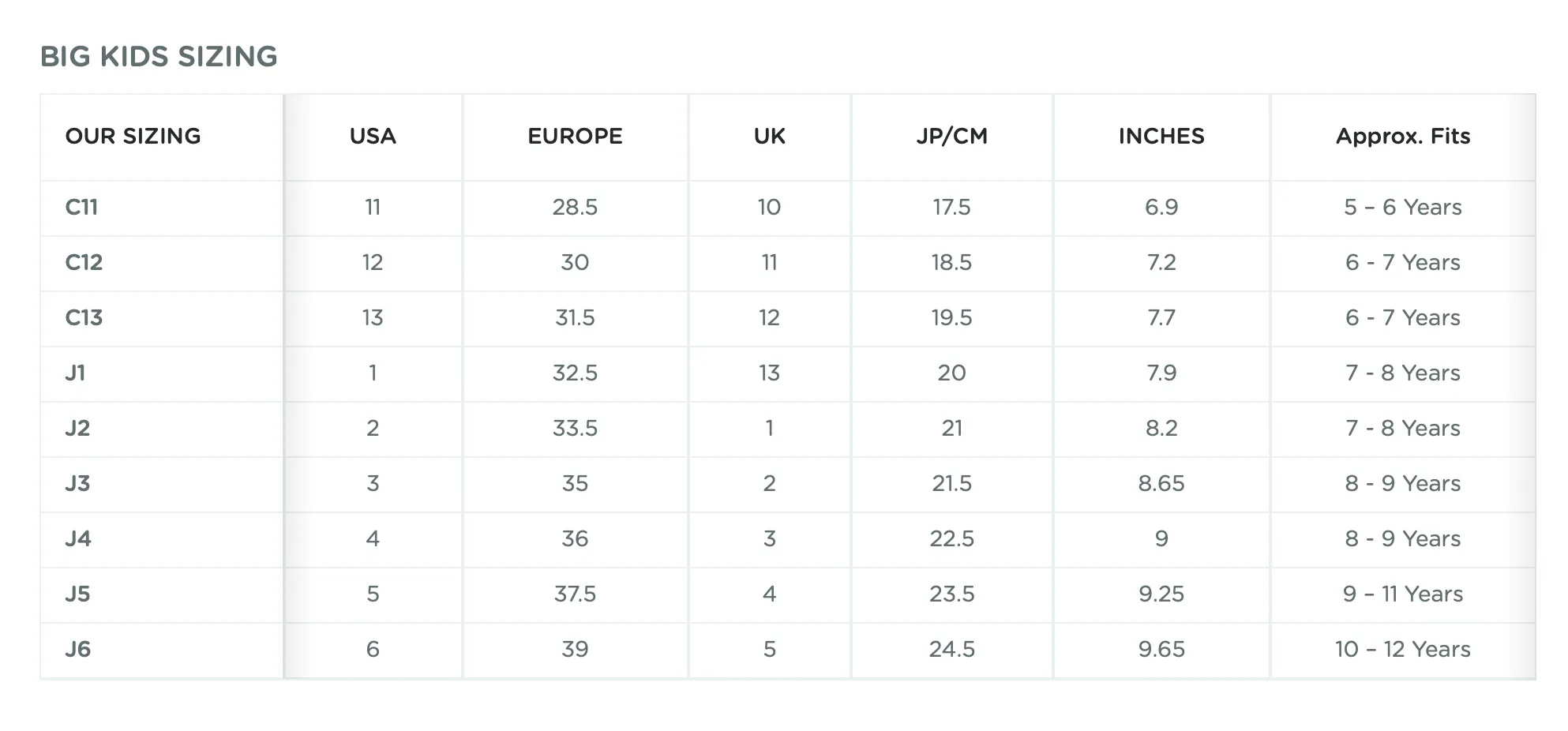Select the JP/CM column header
Screen dimensions: 1568x731
tap(951, 137)
